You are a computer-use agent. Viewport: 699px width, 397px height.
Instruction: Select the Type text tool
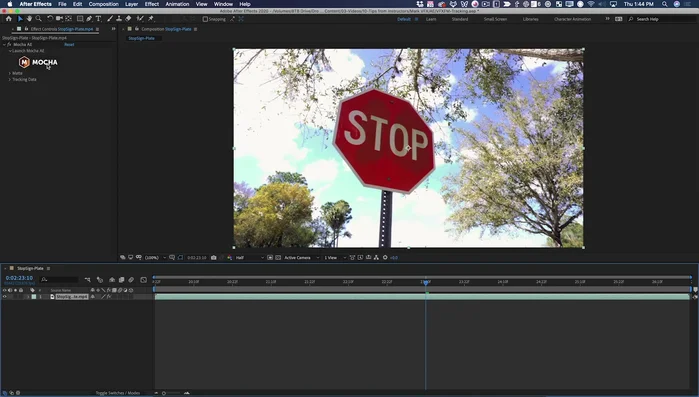(x=98, y=19)
